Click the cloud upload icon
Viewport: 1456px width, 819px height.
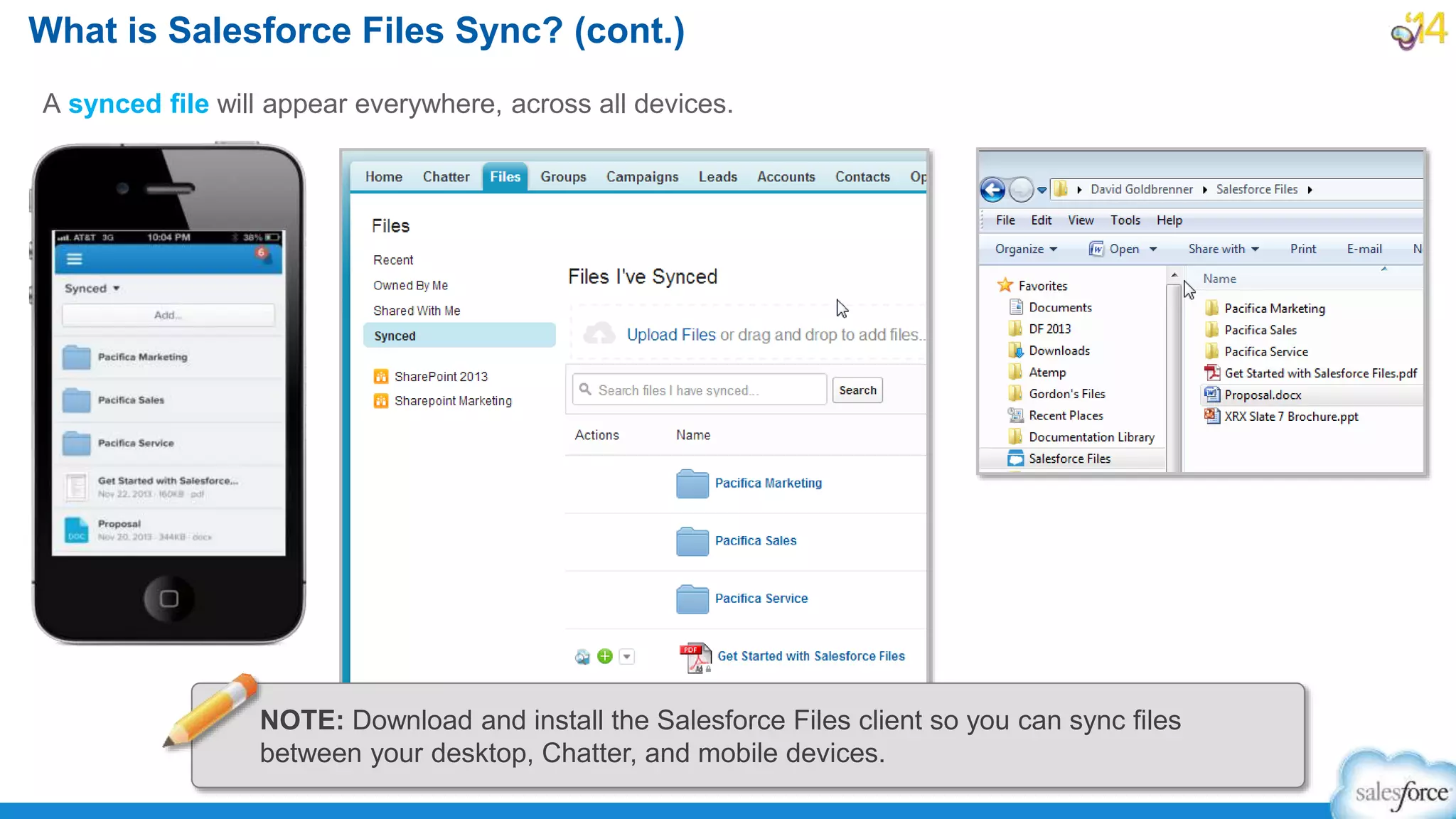pyautogui.click(x=599, y=333)
